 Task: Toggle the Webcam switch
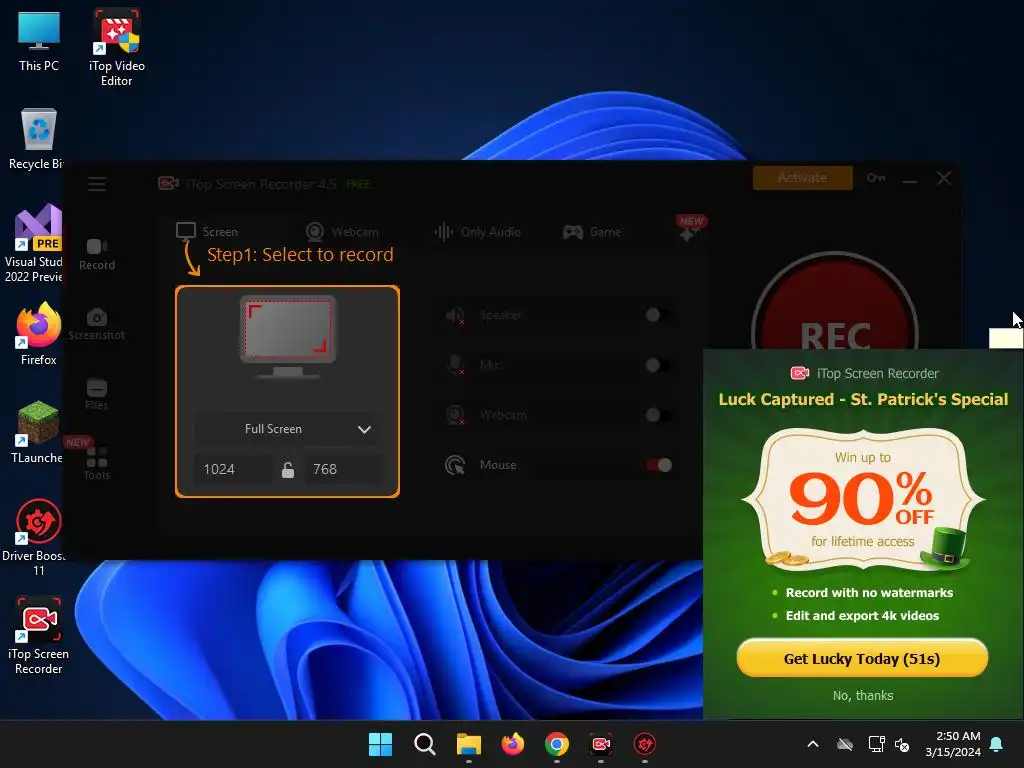658,415
